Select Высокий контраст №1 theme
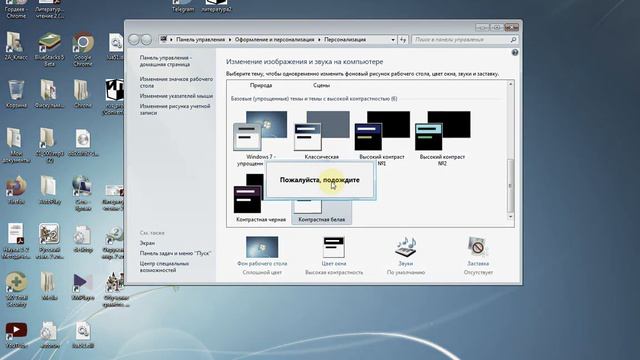 [382, 138]
